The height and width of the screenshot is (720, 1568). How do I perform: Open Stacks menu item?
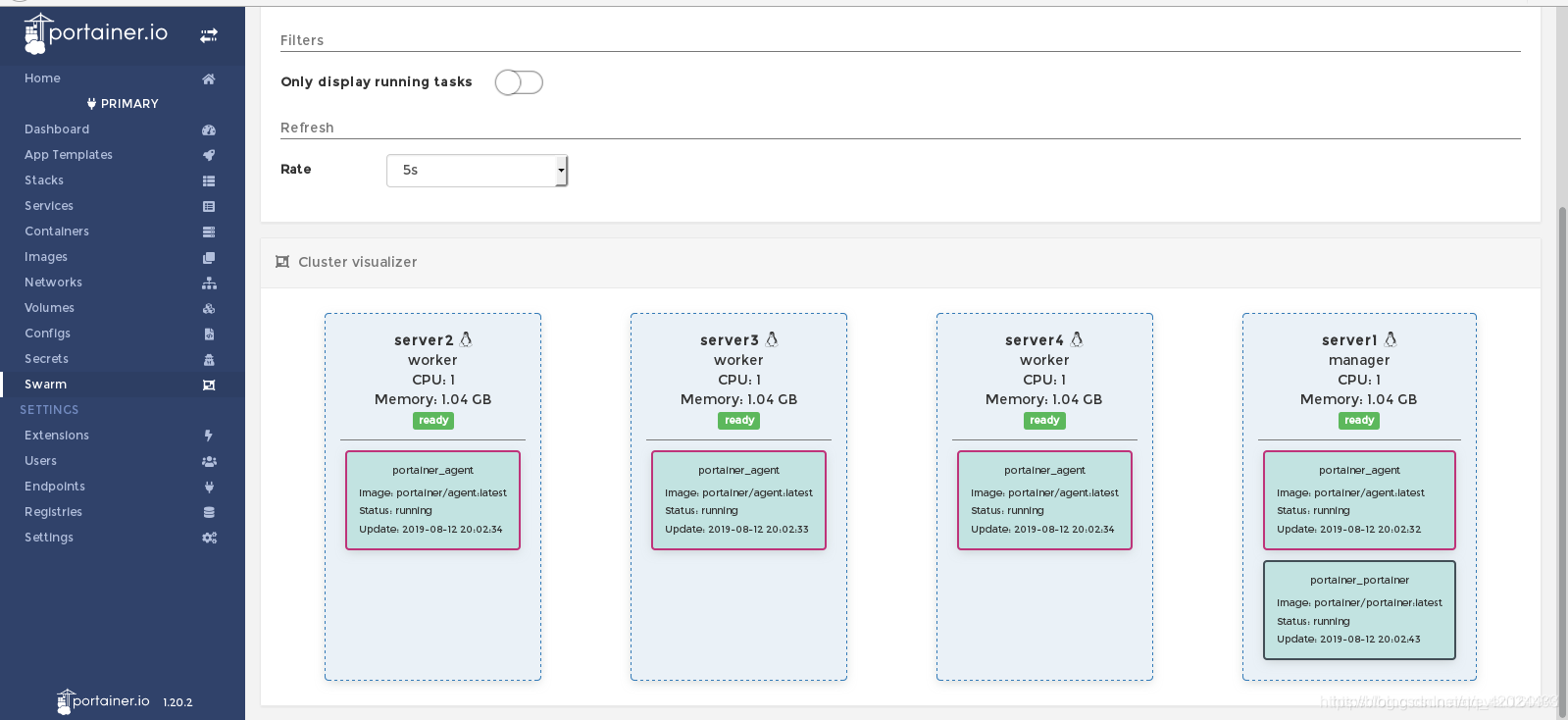tap(44, 180)
